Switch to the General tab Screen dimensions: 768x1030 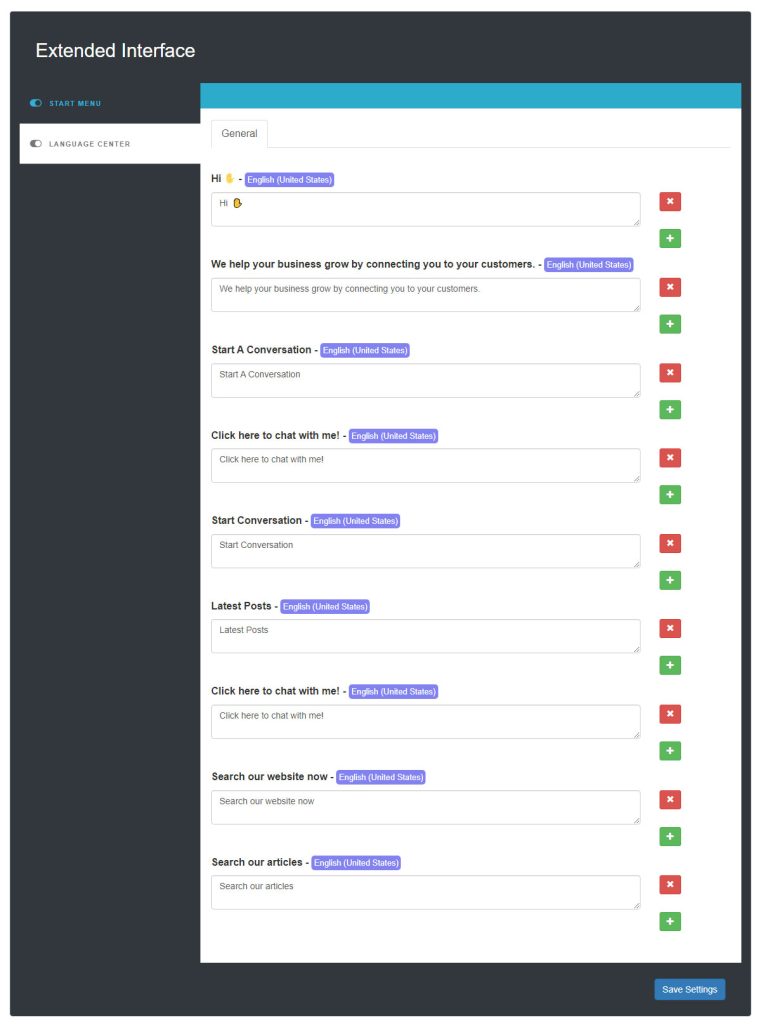[x=239, y=133]
